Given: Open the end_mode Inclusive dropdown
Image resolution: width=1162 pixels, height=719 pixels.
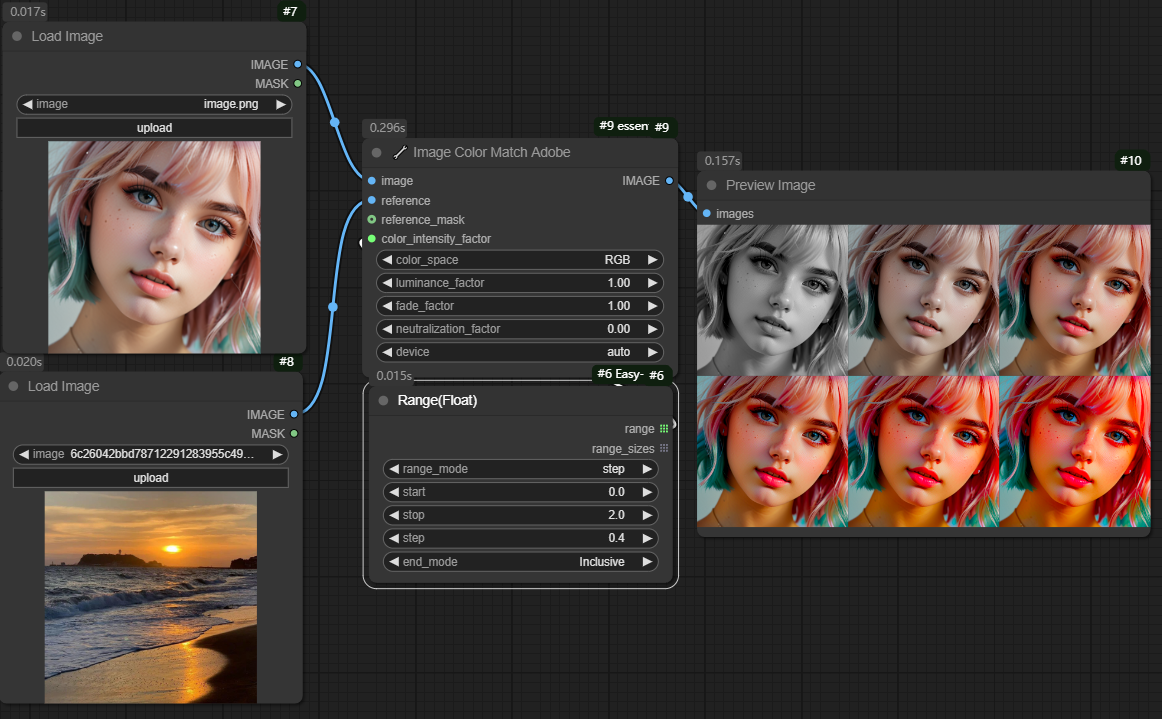Looking at the screenshot, I should [x=520, y=562].
